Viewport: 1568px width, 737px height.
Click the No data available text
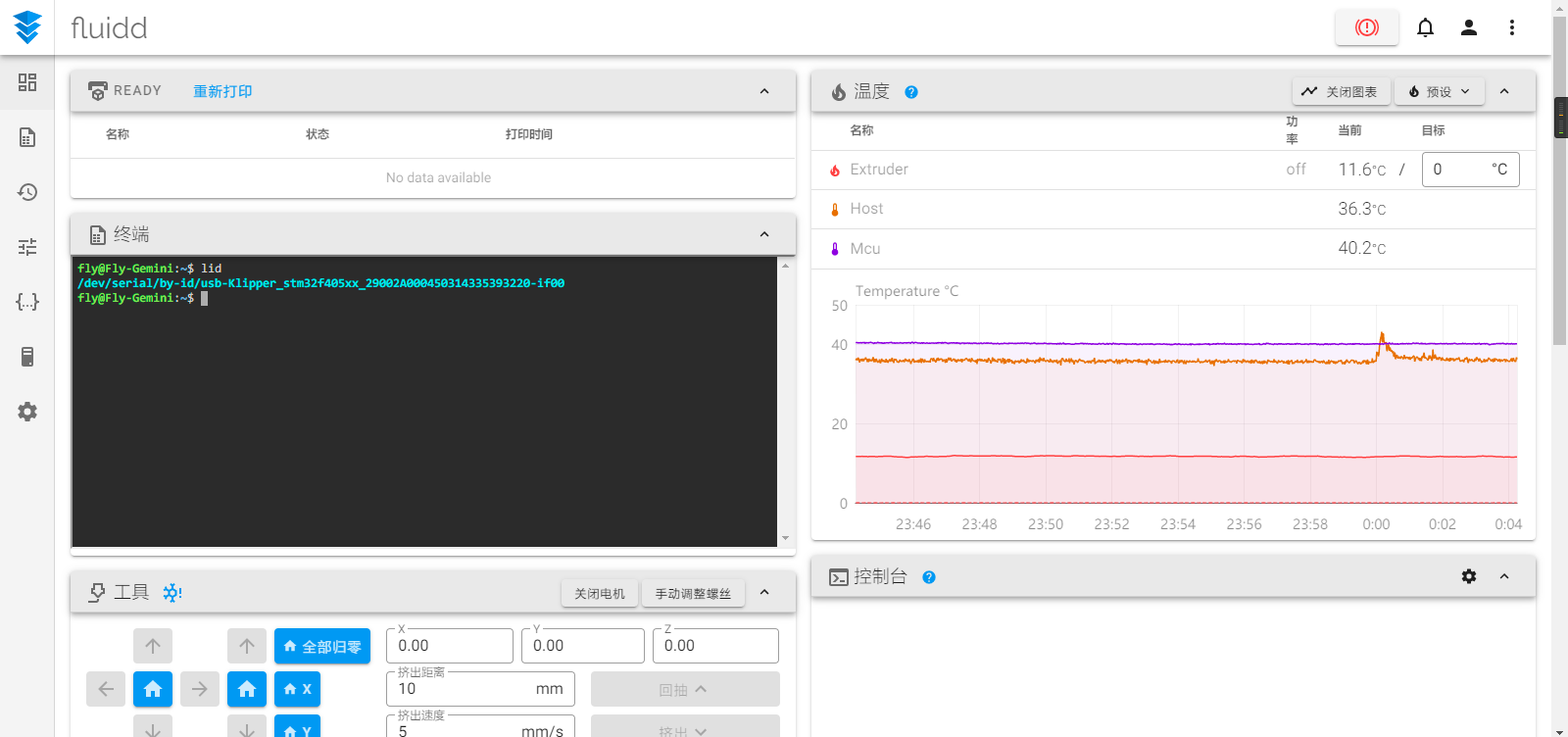438,177
